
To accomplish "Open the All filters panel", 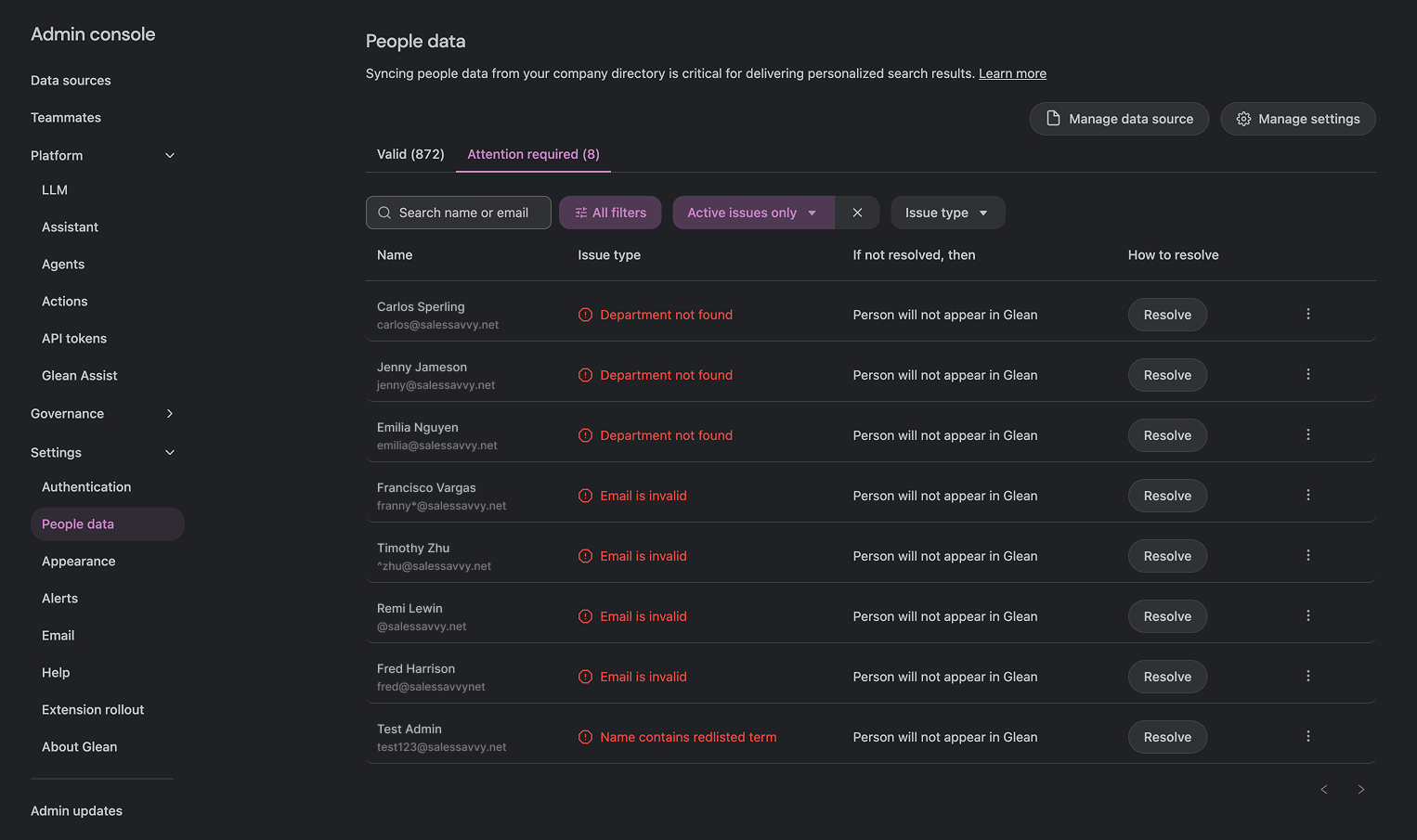I will pyautogui.click(x=610, y=213).
